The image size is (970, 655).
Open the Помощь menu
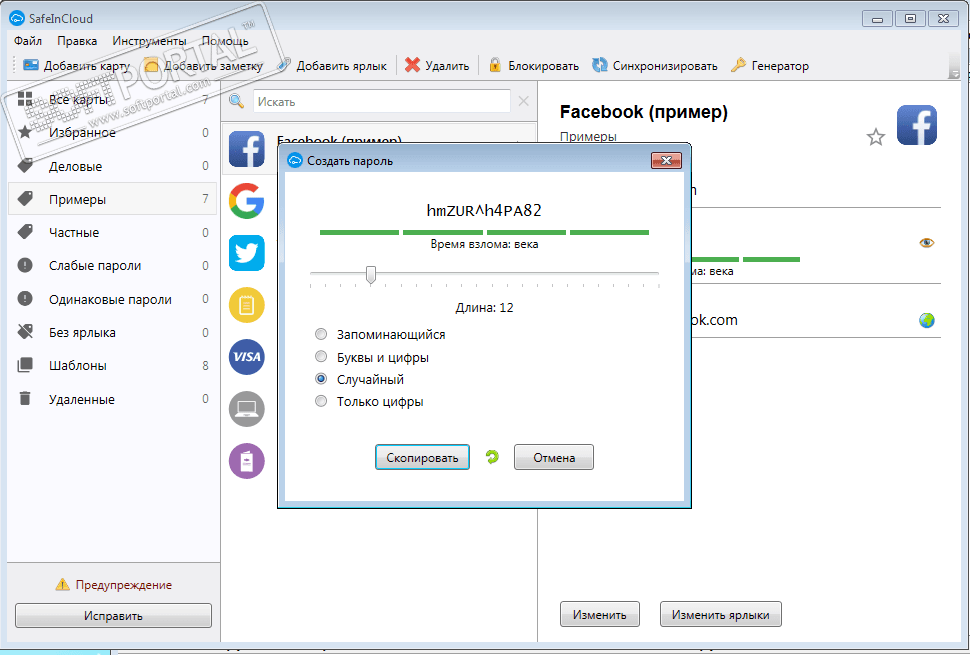(x=225, y=41)
